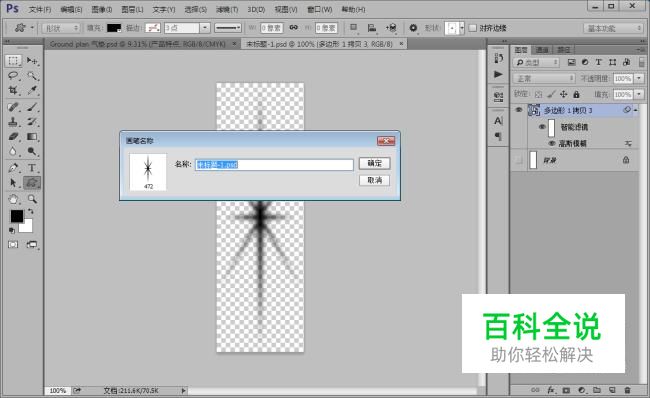The height and width of the screenshot is (398, 650).
Task: Open the 窗口(W) menu
Action: (x=319, y=9)
